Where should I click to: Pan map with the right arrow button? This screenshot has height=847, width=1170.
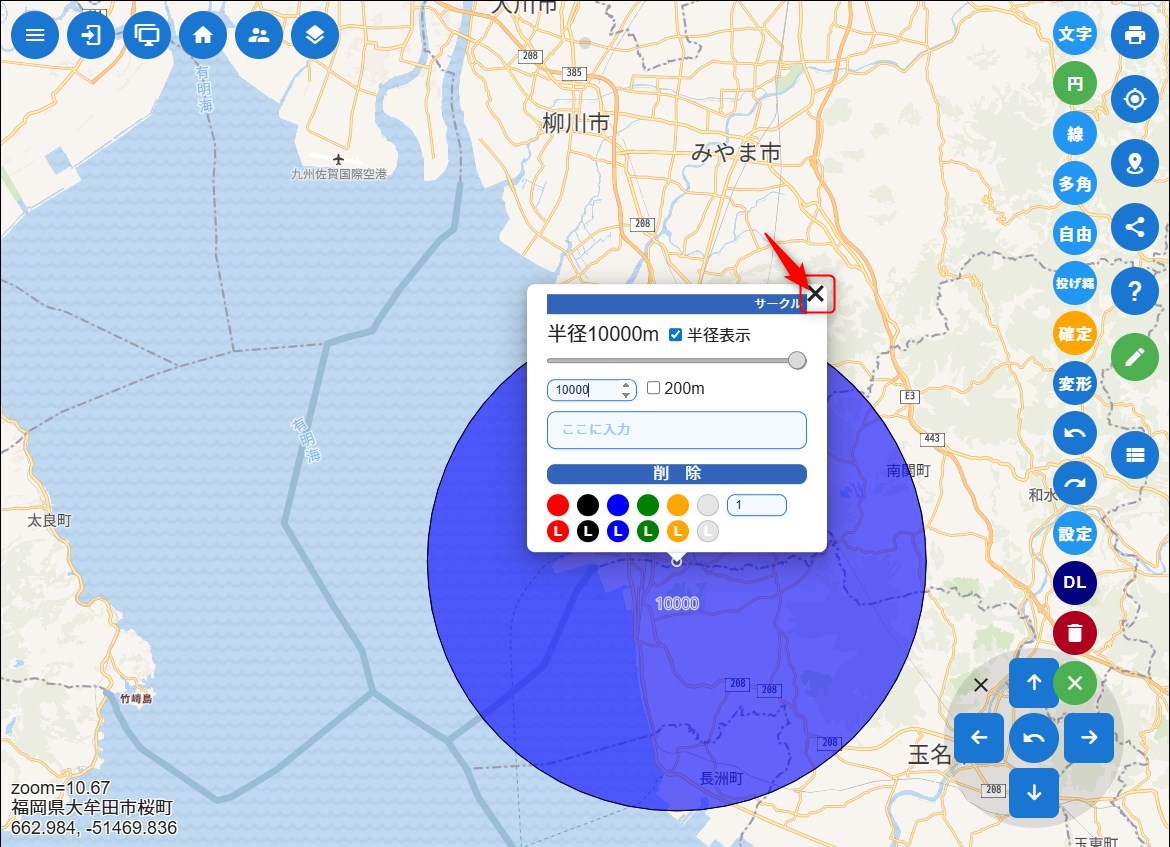point(1089,738)
